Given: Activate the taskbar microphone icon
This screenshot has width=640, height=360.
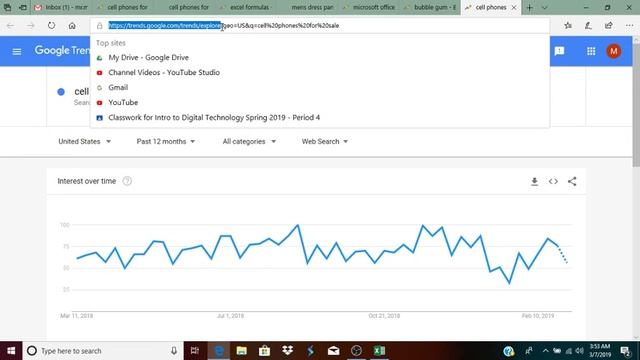Looking at the screenshot, I should click(x=174, y=351).
